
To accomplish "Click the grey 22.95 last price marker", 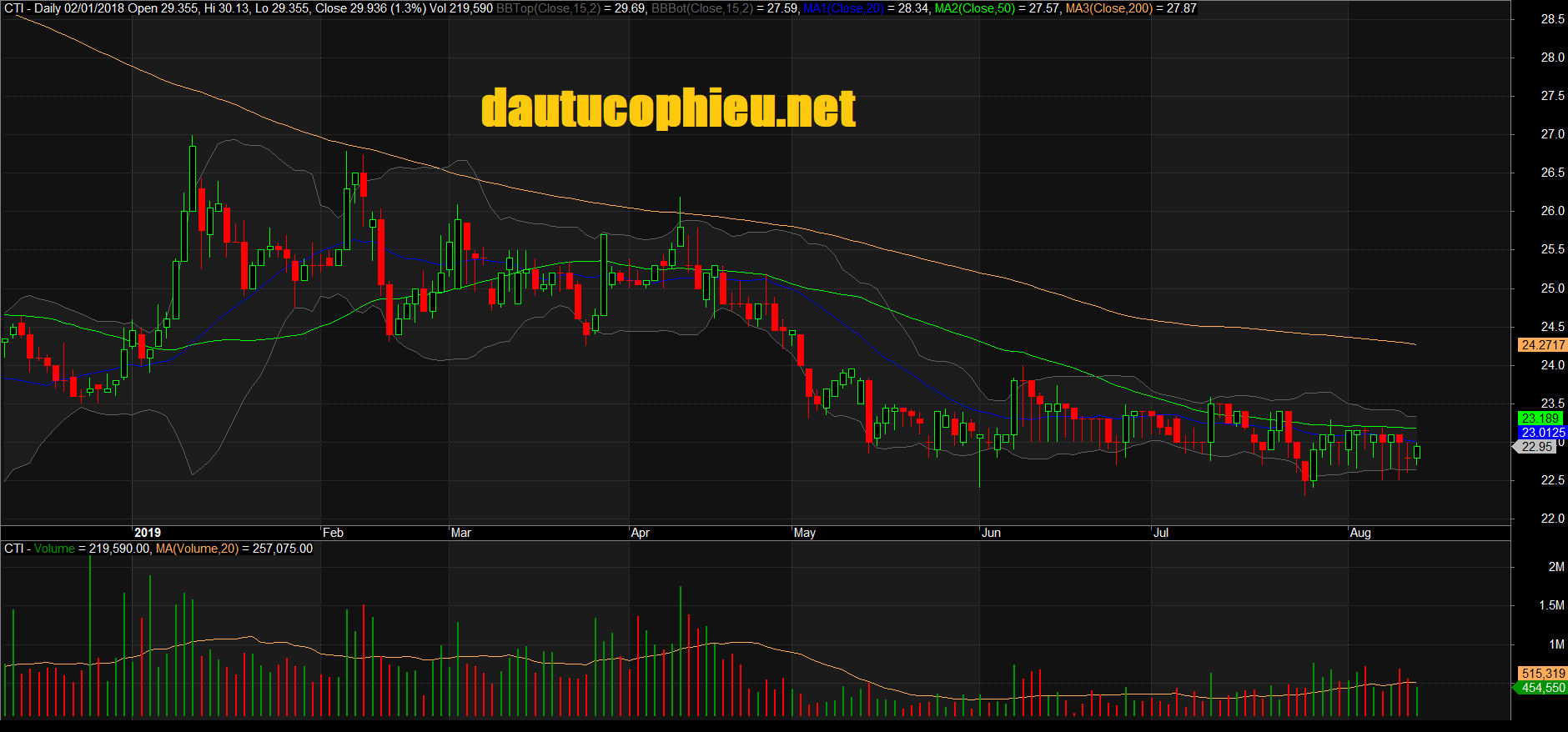I will point(1536,447).
